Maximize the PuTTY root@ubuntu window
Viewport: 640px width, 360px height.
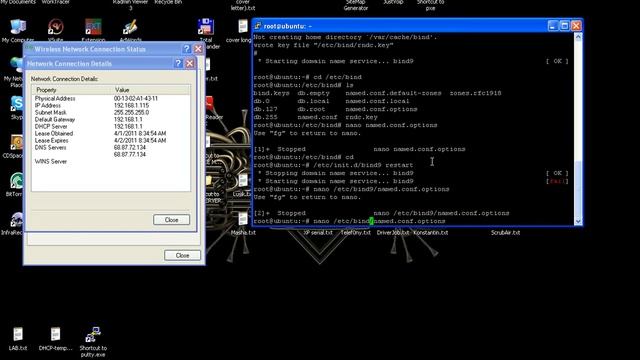point(564,26)
